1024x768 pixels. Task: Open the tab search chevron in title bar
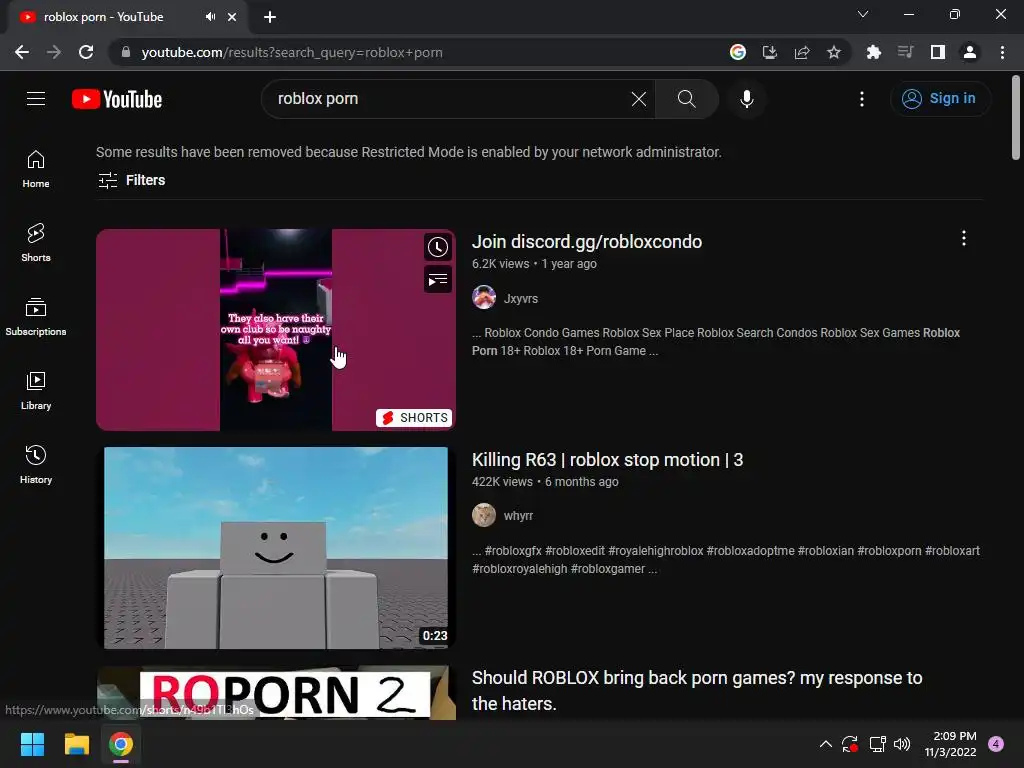pos(863,14)
